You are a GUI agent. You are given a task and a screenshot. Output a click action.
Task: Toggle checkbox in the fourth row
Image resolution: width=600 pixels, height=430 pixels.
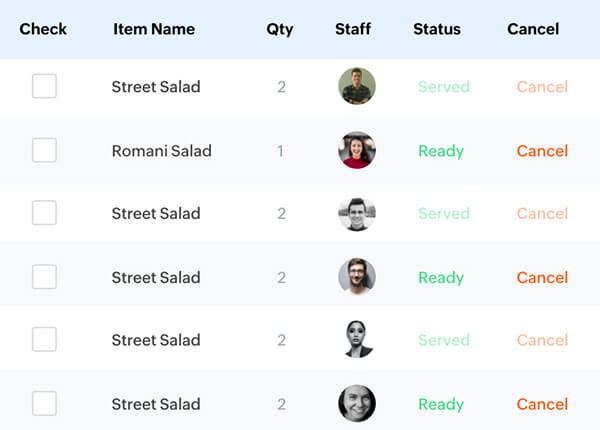coord(44,277)
